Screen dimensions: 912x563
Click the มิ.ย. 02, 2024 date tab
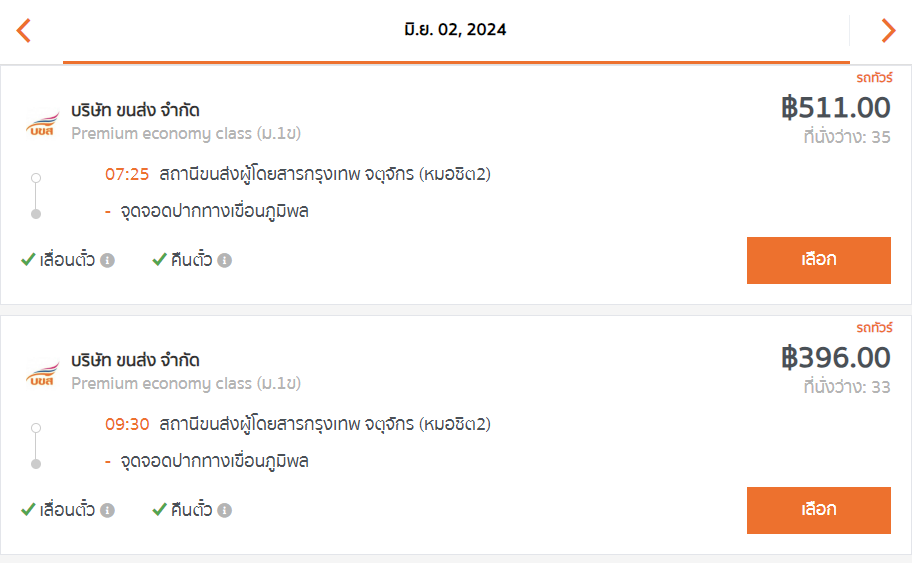point(455,32)
